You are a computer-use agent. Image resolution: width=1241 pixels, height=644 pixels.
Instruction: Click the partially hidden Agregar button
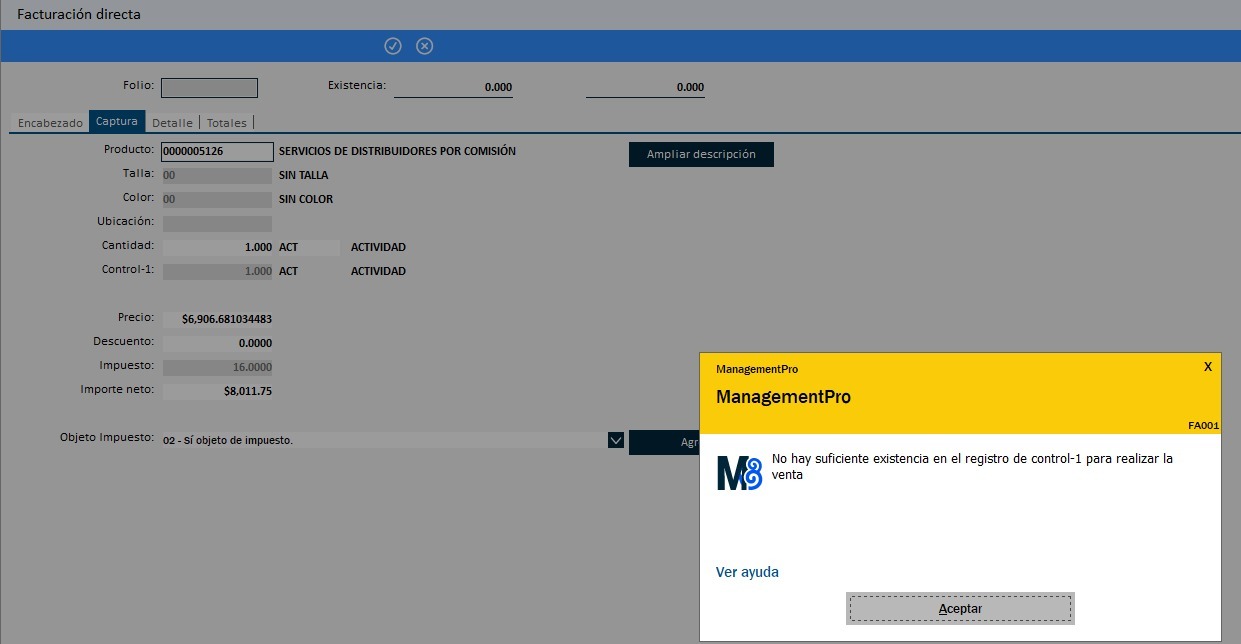point(664,442)
